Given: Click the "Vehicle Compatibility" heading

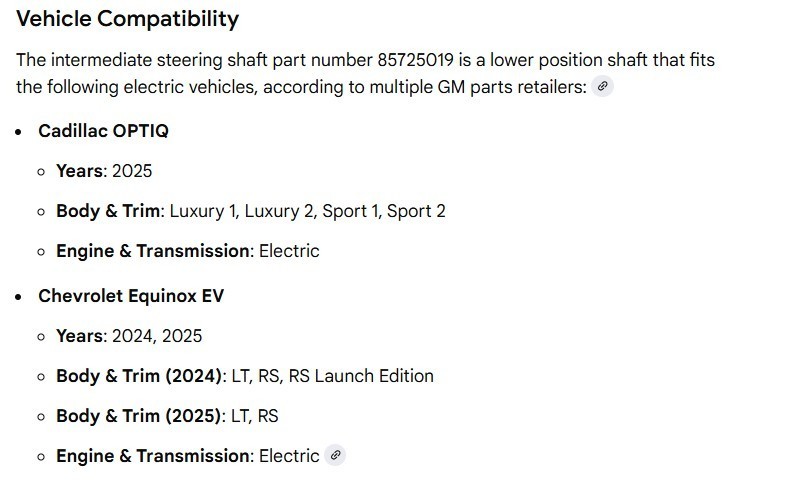Looking at the screenshot, I should click(x=128, y=19).
